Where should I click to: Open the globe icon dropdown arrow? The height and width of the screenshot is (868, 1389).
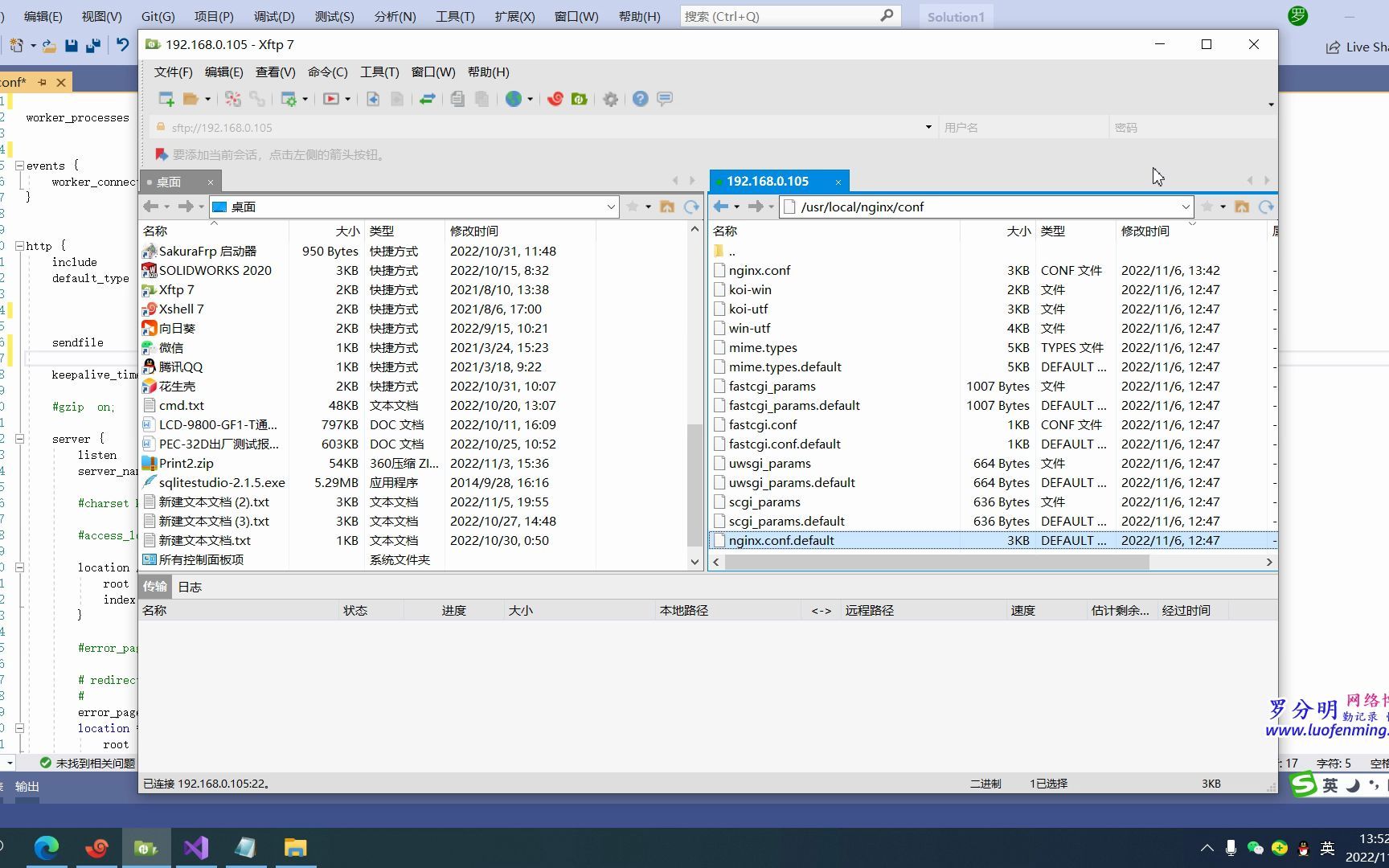tap(530, 99)
